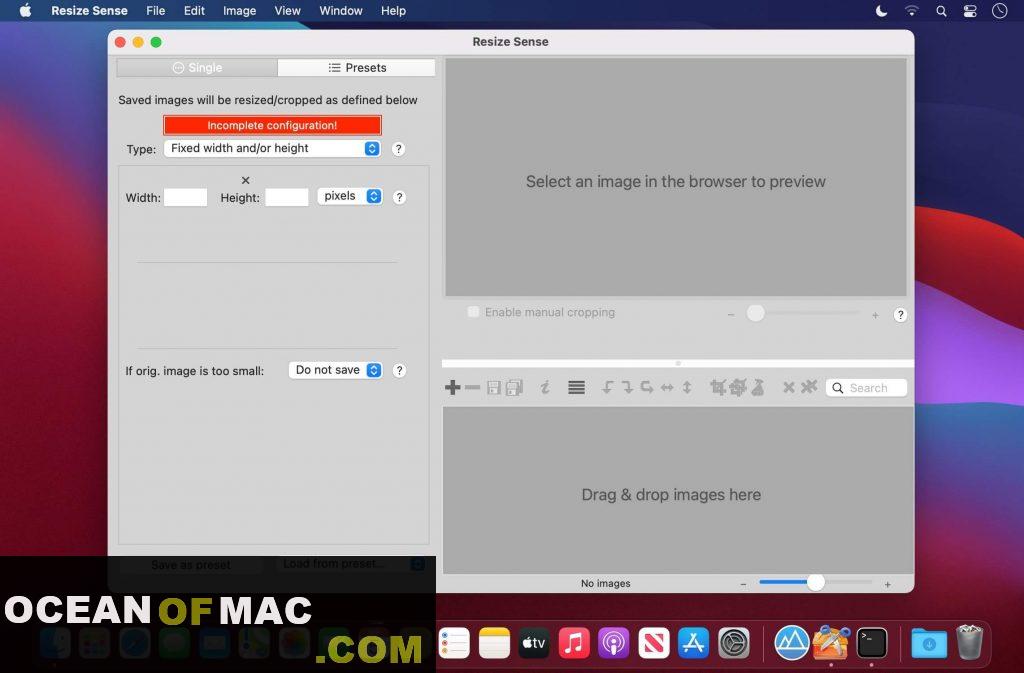Click the minus beside the preview zoom slider
The height and width of the screenshot is (673, 1024).
tap(731, 315)
